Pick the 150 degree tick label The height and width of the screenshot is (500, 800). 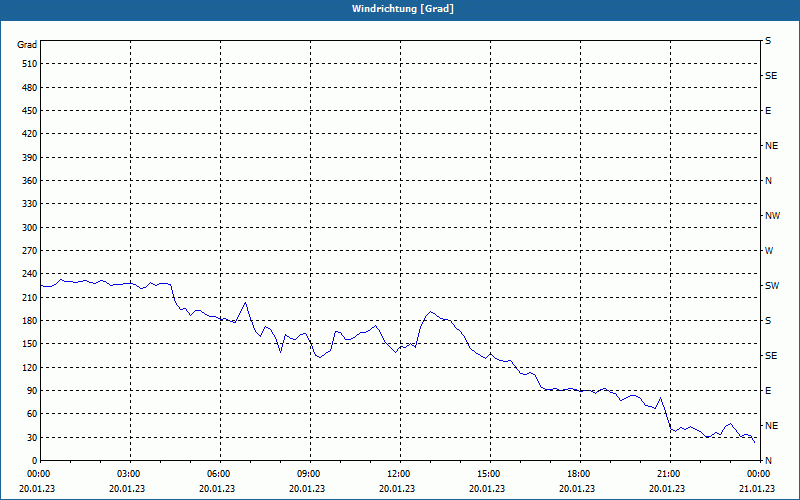(30, 343)
